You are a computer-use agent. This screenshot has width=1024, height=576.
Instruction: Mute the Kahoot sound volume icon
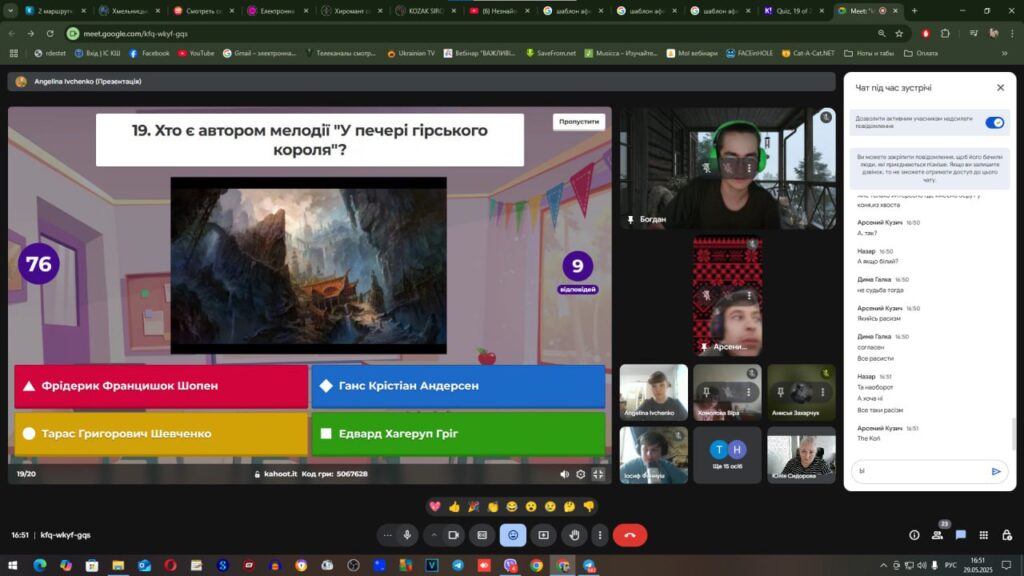pos(564,474)
